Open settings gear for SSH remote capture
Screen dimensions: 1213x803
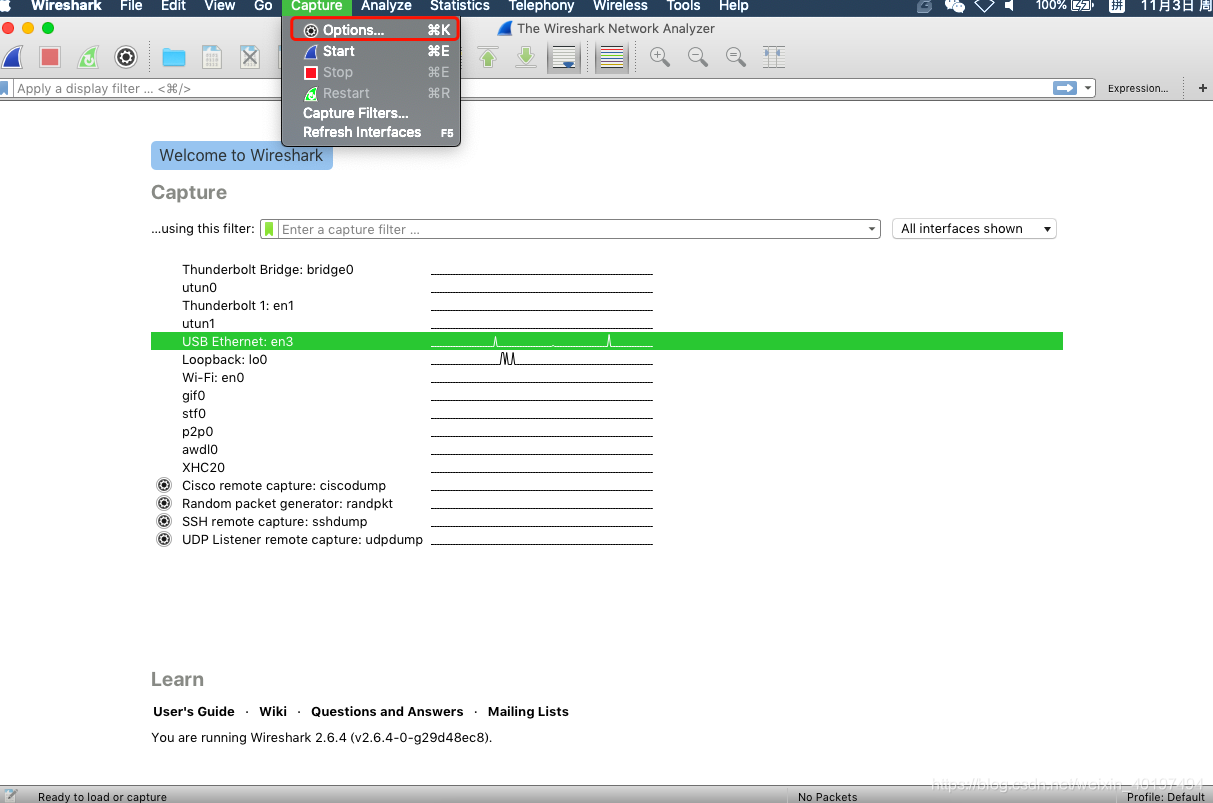click(164, 521)
